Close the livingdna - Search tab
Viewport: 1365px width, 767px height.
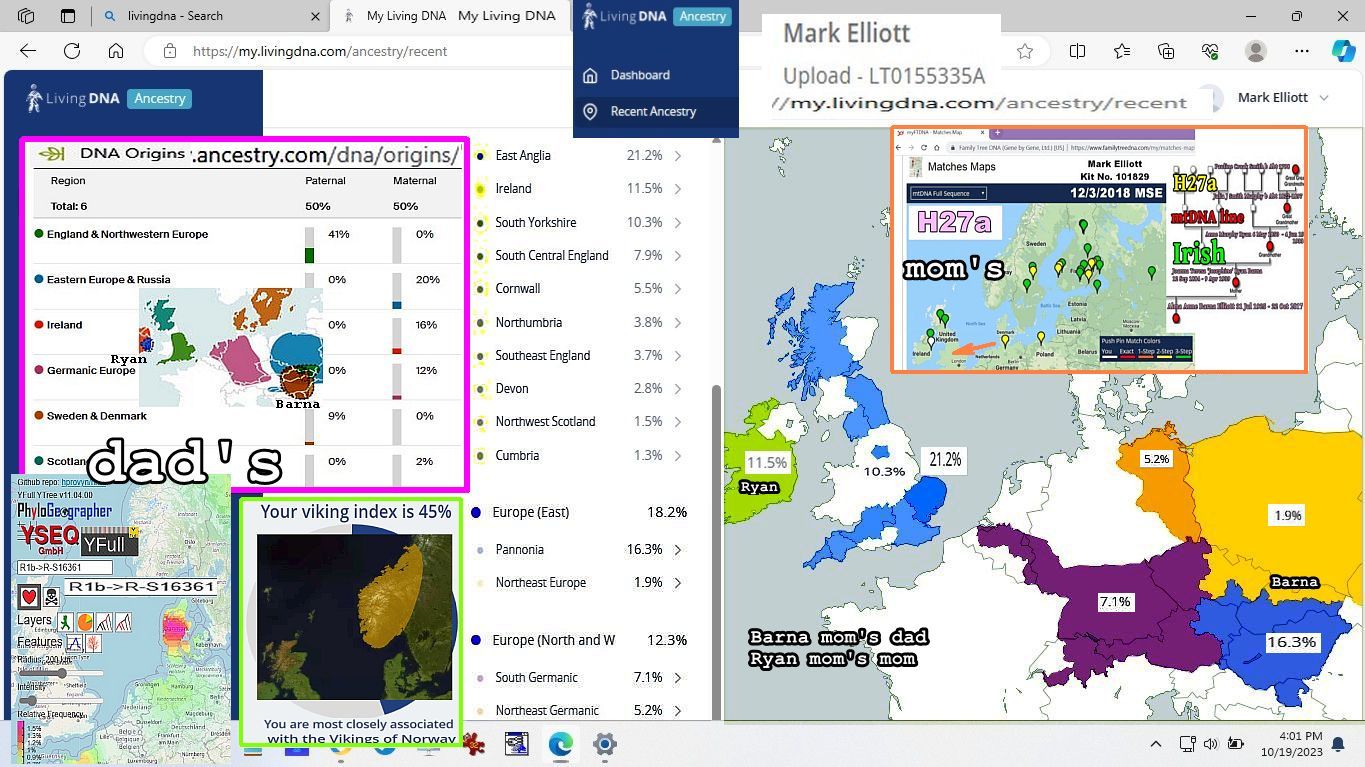point(315,16)
